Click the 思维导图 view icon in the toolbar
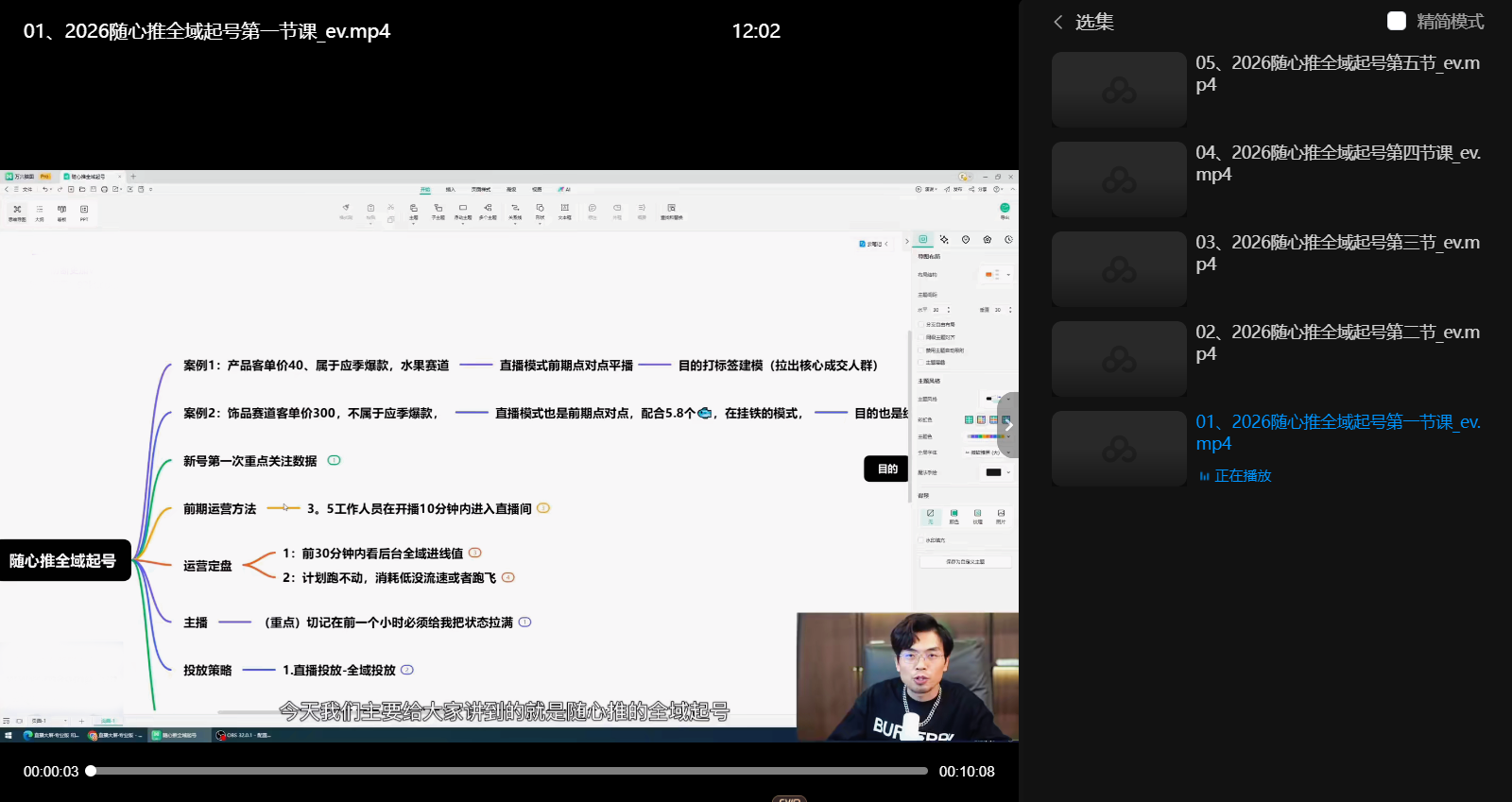Screen dimensions: 1512x802 pos(17,212)
